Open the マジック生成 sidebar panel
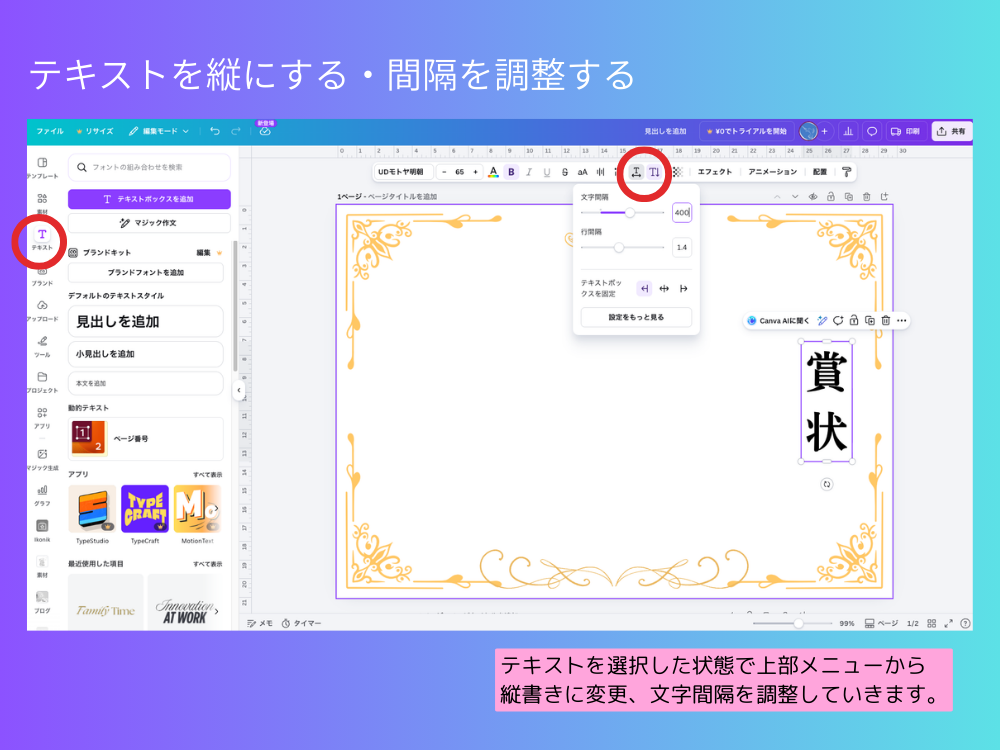 pos(42,459)
